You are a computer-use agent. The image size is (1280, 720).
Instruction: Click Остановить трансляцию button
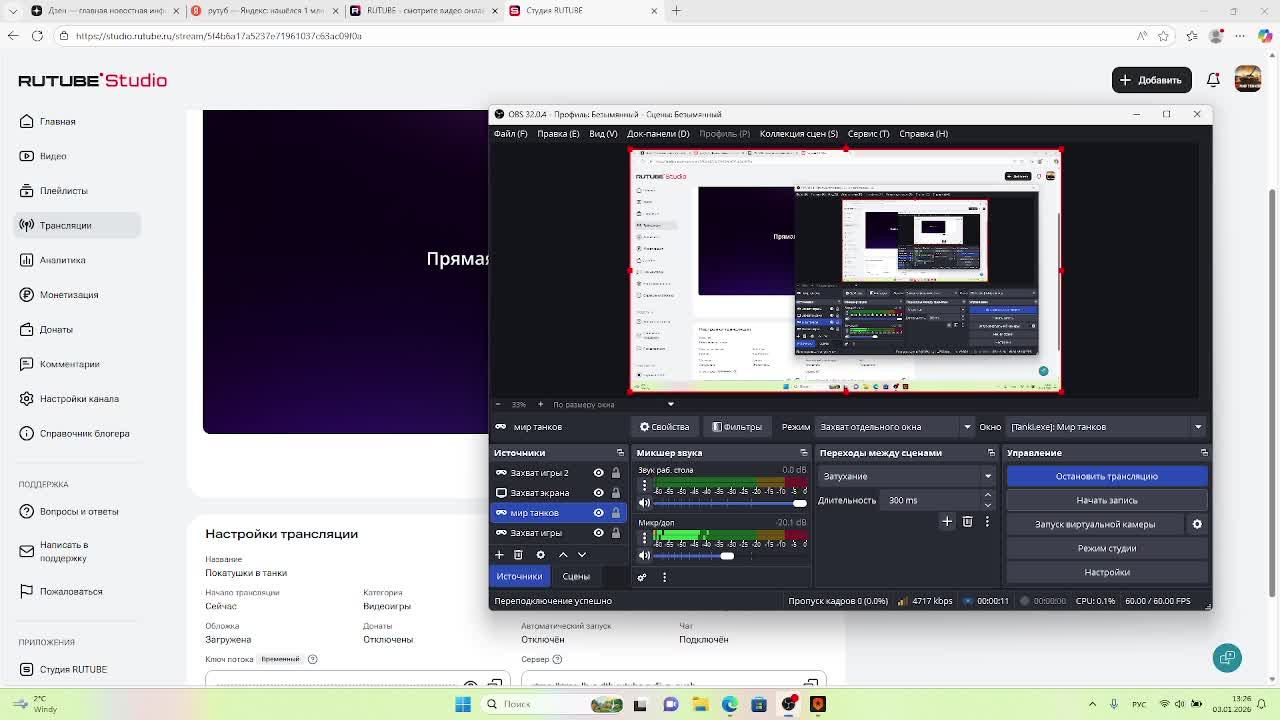(x=1106, y=476)
